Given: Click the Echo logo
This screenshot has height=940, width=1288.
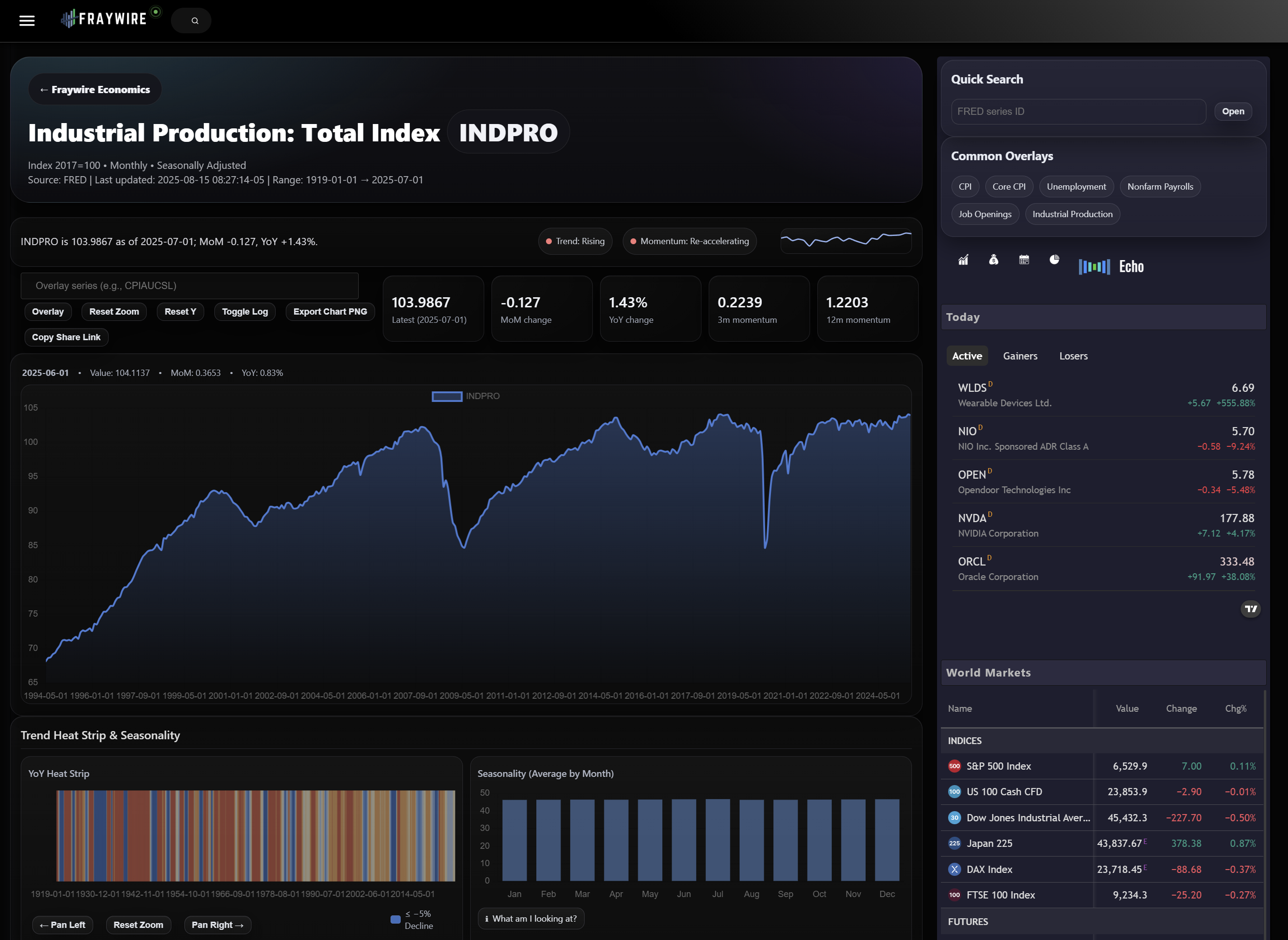Looking at the screenshot, I should pyautogui.click(x=1111, y=266).
